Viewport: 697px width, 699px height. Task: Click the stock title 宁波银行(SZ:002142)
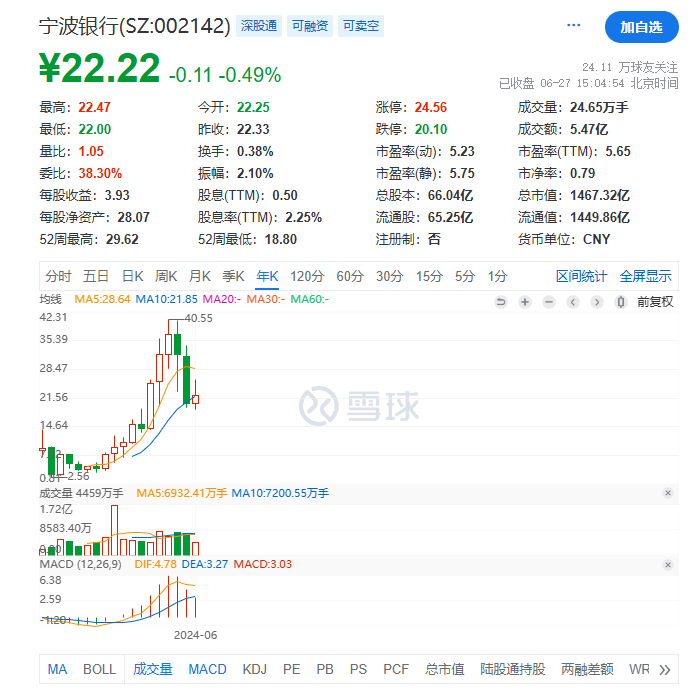point(135,26)
